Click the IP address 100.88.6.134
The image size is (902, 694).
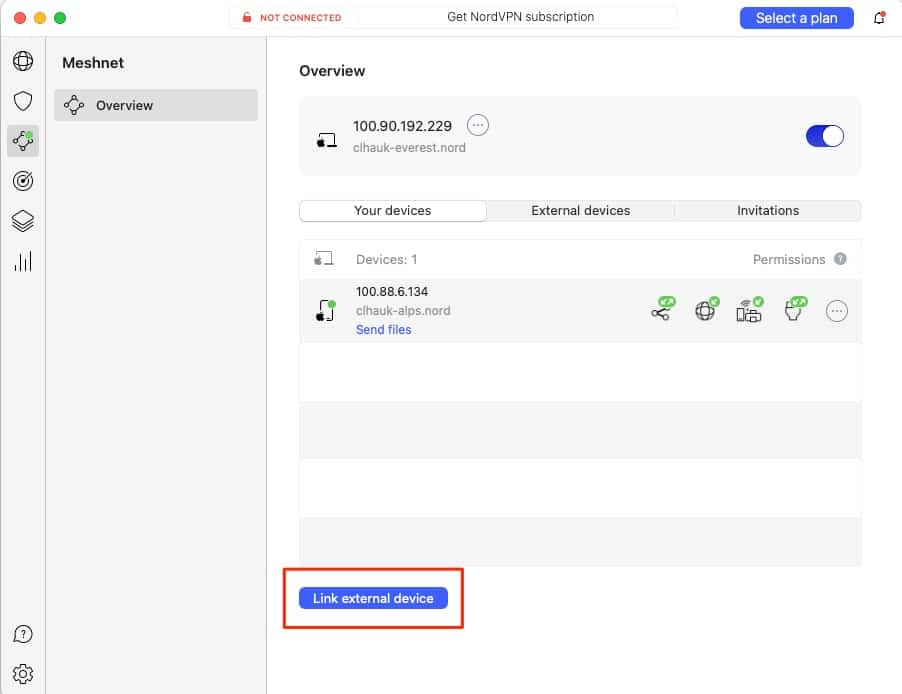(x=392, y=292)
